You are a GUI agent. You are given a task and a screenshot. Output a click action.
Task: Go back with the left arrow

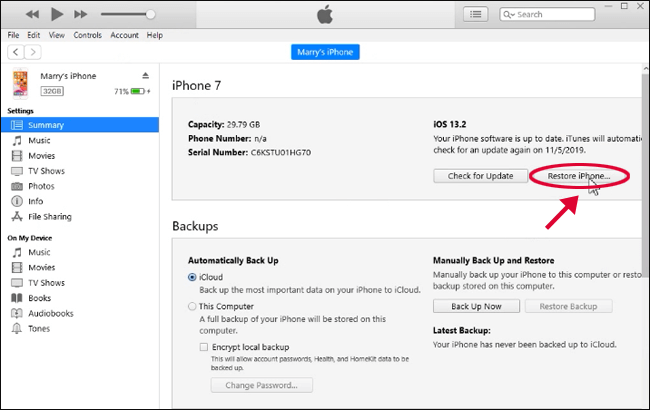pos(16,52)
